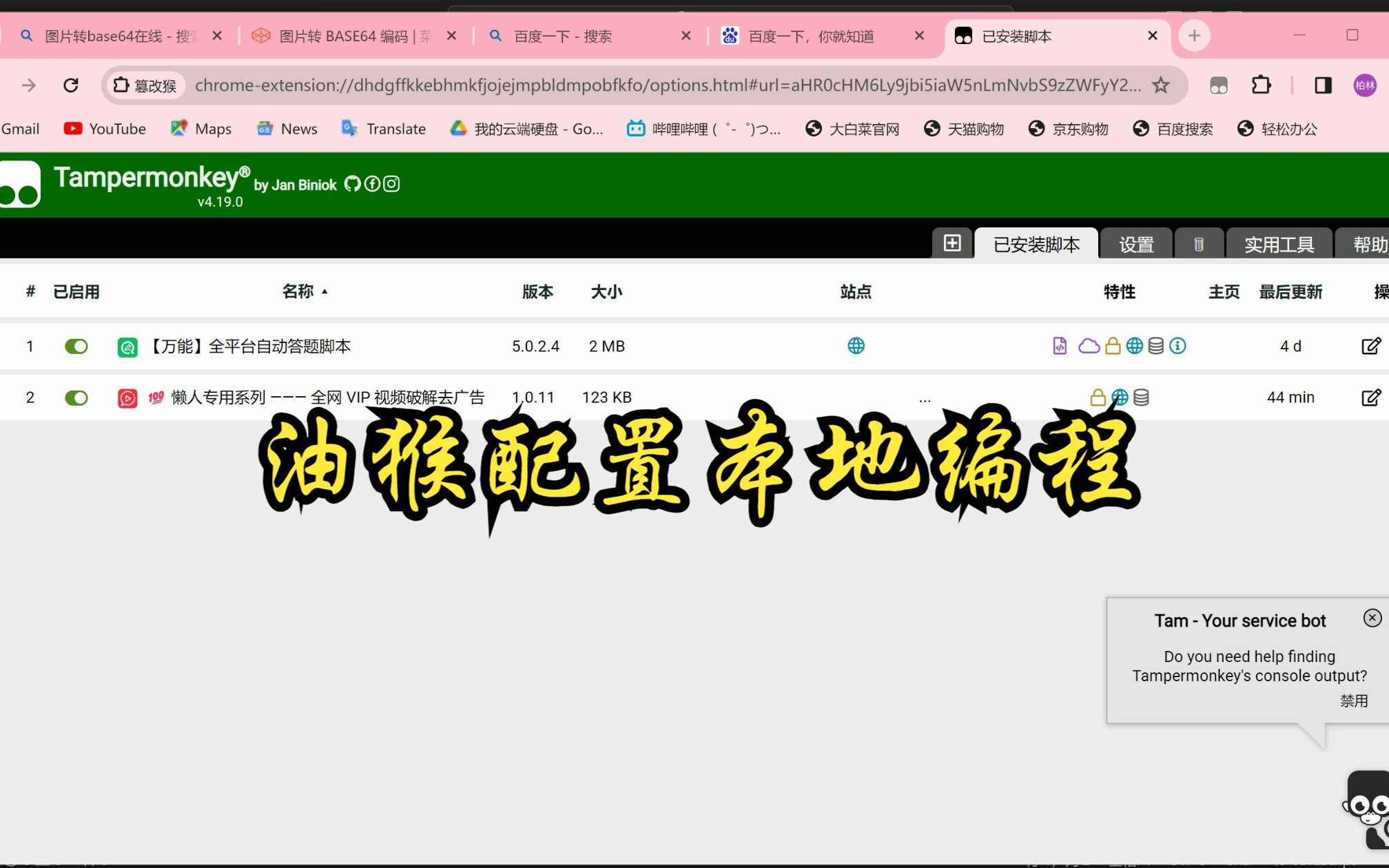Turn off the VIP video script toggle
Image resolution: width=1389 pixels, height=868 pixels.
[76, 397]
